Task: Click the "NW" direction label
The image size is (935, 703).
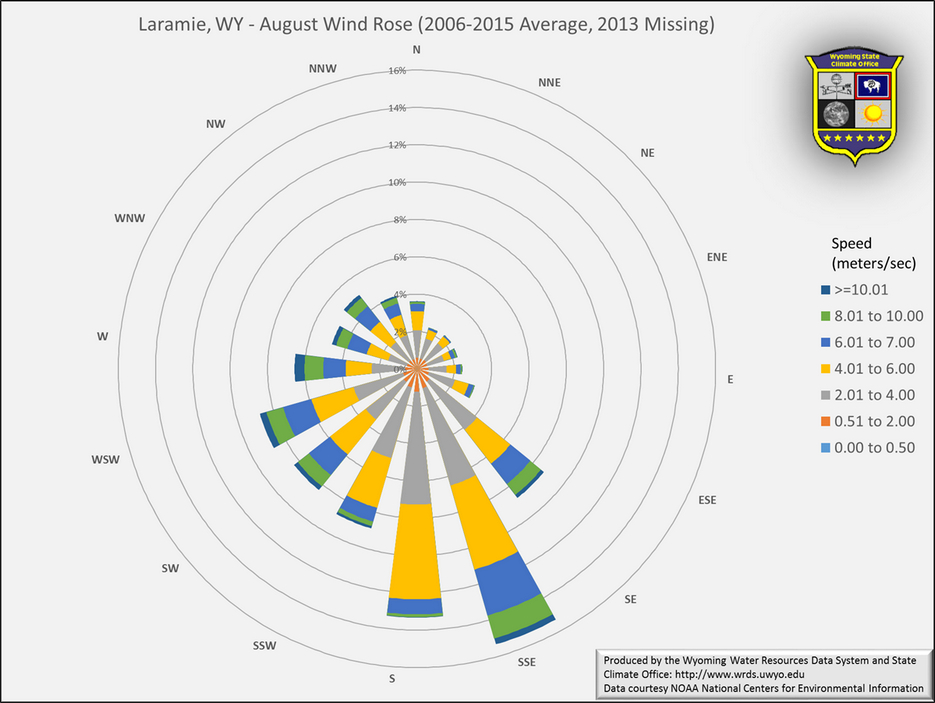Action: (216, 124)
